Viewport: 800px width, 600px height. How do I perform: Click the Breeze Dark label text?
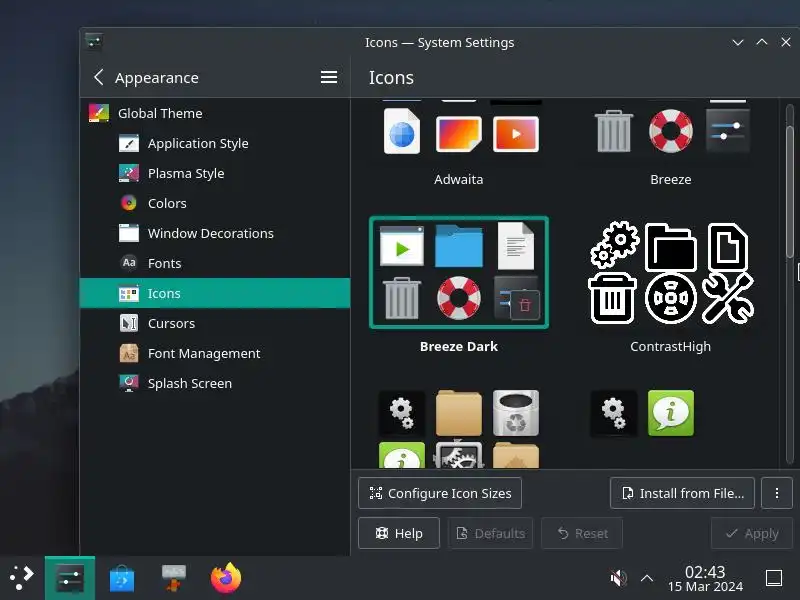(x=459, y=346)
